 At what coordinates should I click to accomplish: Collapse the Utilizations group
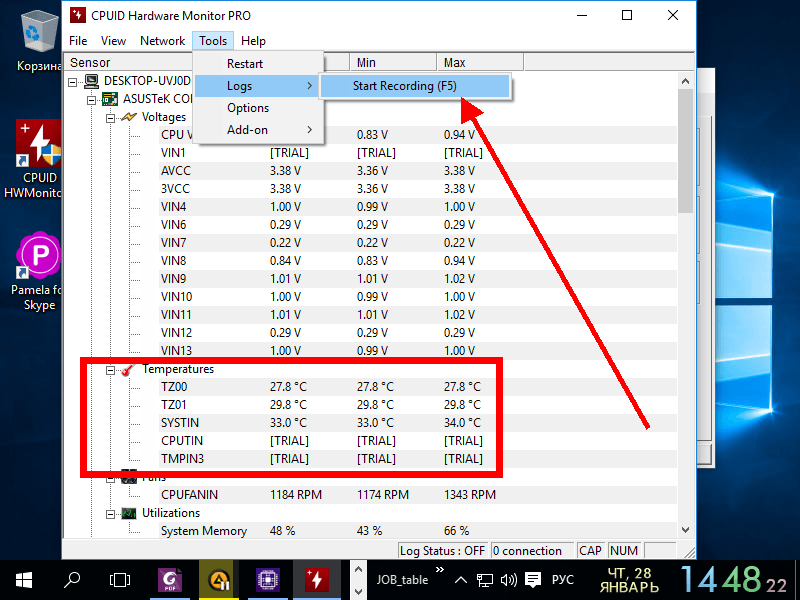pyautogui.click(x=110, y=514)
